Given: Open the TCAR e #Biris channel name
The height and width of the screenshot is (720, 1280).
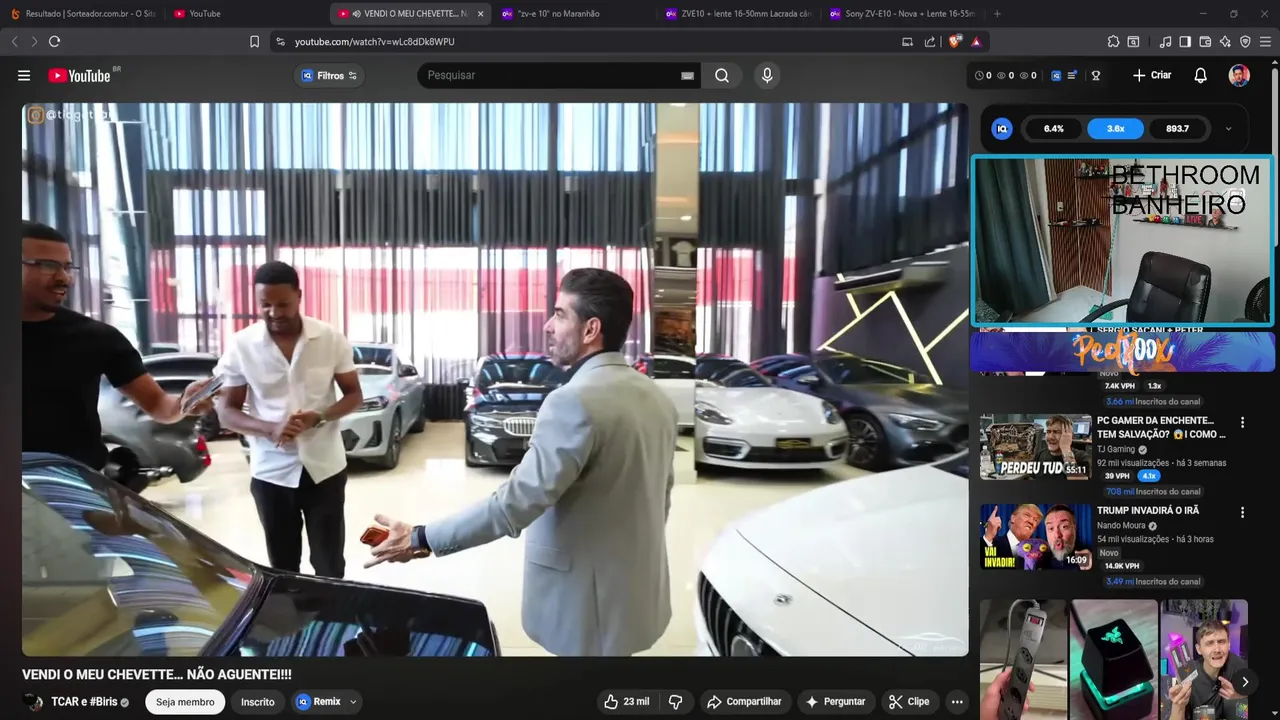Looking at the screenshot, I should click(84, 702).
